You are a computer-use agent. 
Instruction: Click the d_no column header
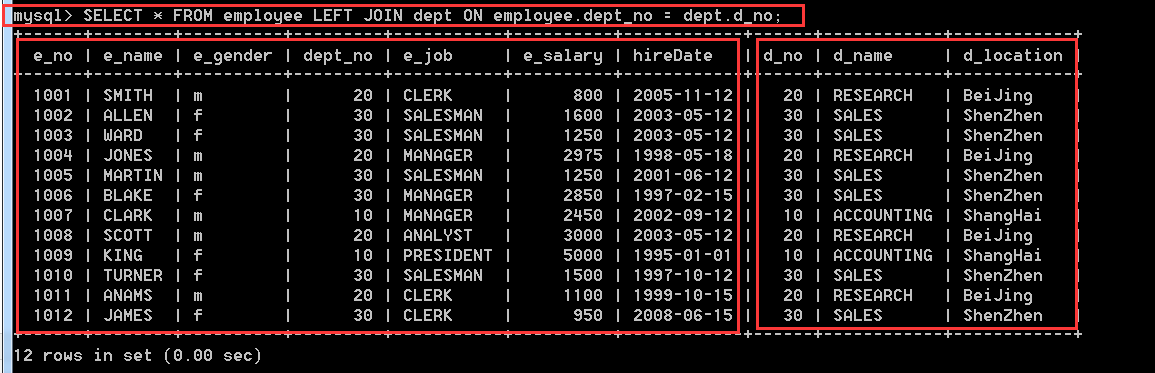pos(783,55)
